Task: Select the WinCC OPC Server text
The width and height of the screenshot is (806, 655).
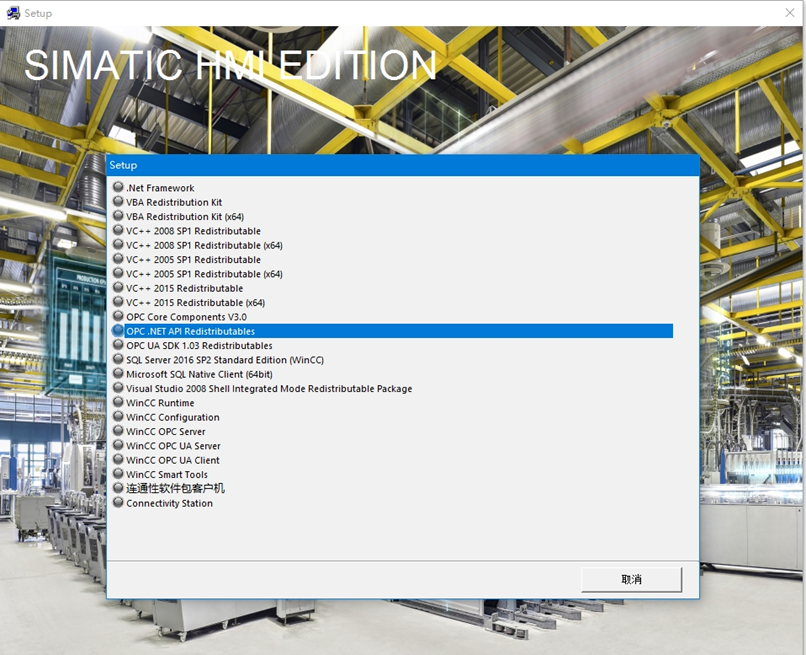Action: [x=166, y=432]
